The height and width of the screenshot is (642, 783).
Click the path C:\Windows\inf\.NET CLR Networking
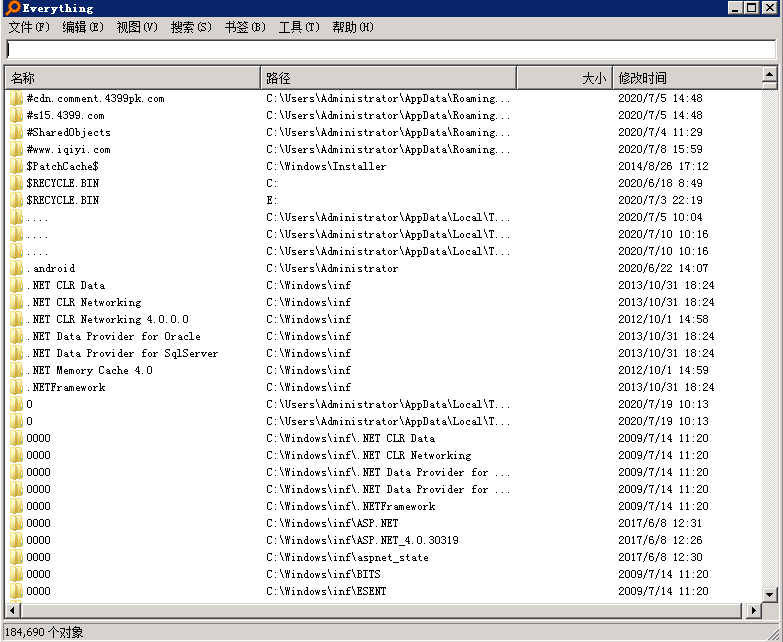(x=369, y=455)
